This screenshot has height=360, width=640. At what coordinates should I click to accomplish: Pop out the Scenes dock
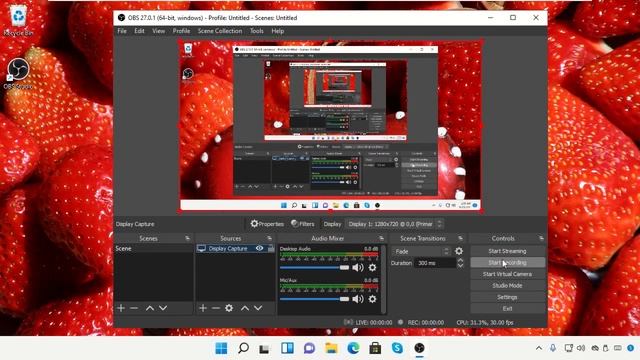click(x=187, y=238)
